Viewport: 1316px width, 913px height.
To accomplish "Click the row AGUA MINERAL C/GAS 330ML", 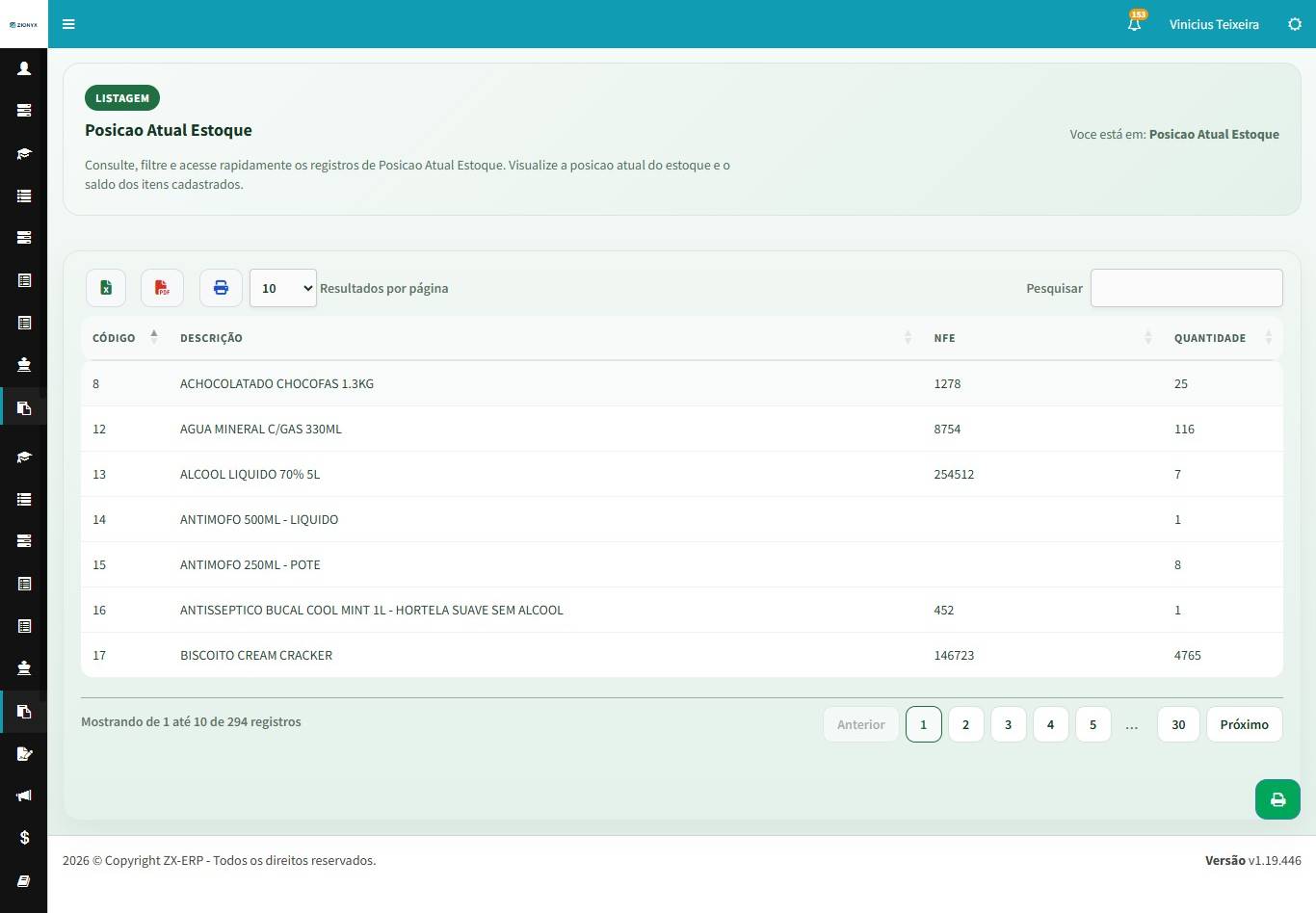I will [x=682, y=429].
